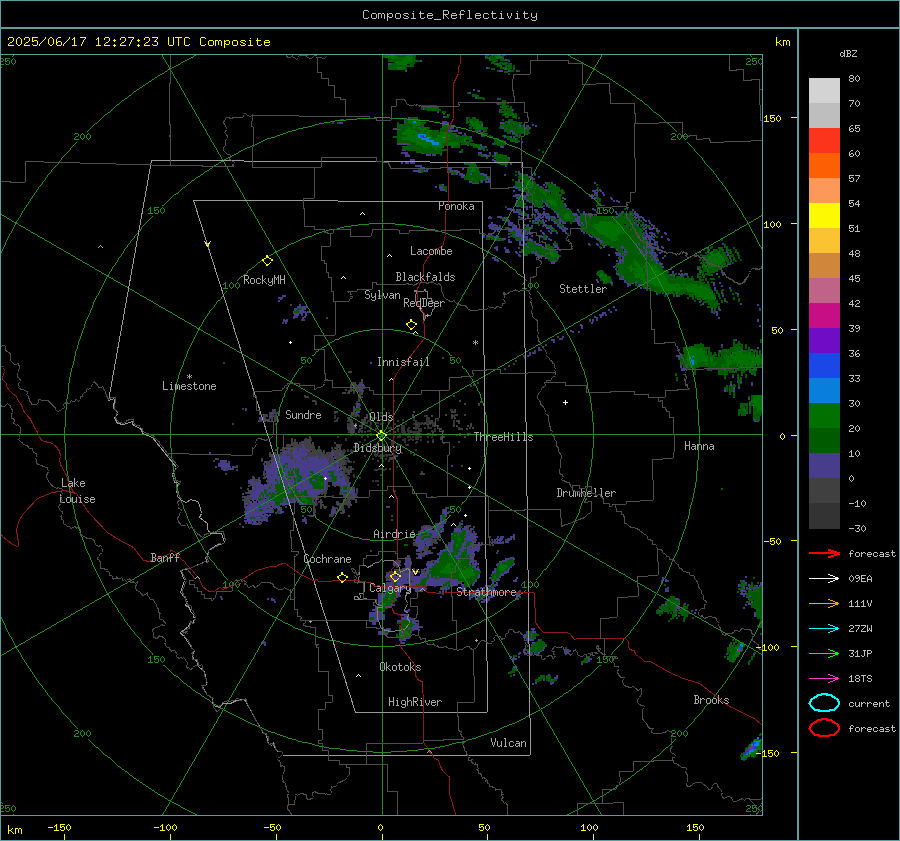900x841 pixels.
Task: Click the Calgary city label
Action: click(390, 588)
